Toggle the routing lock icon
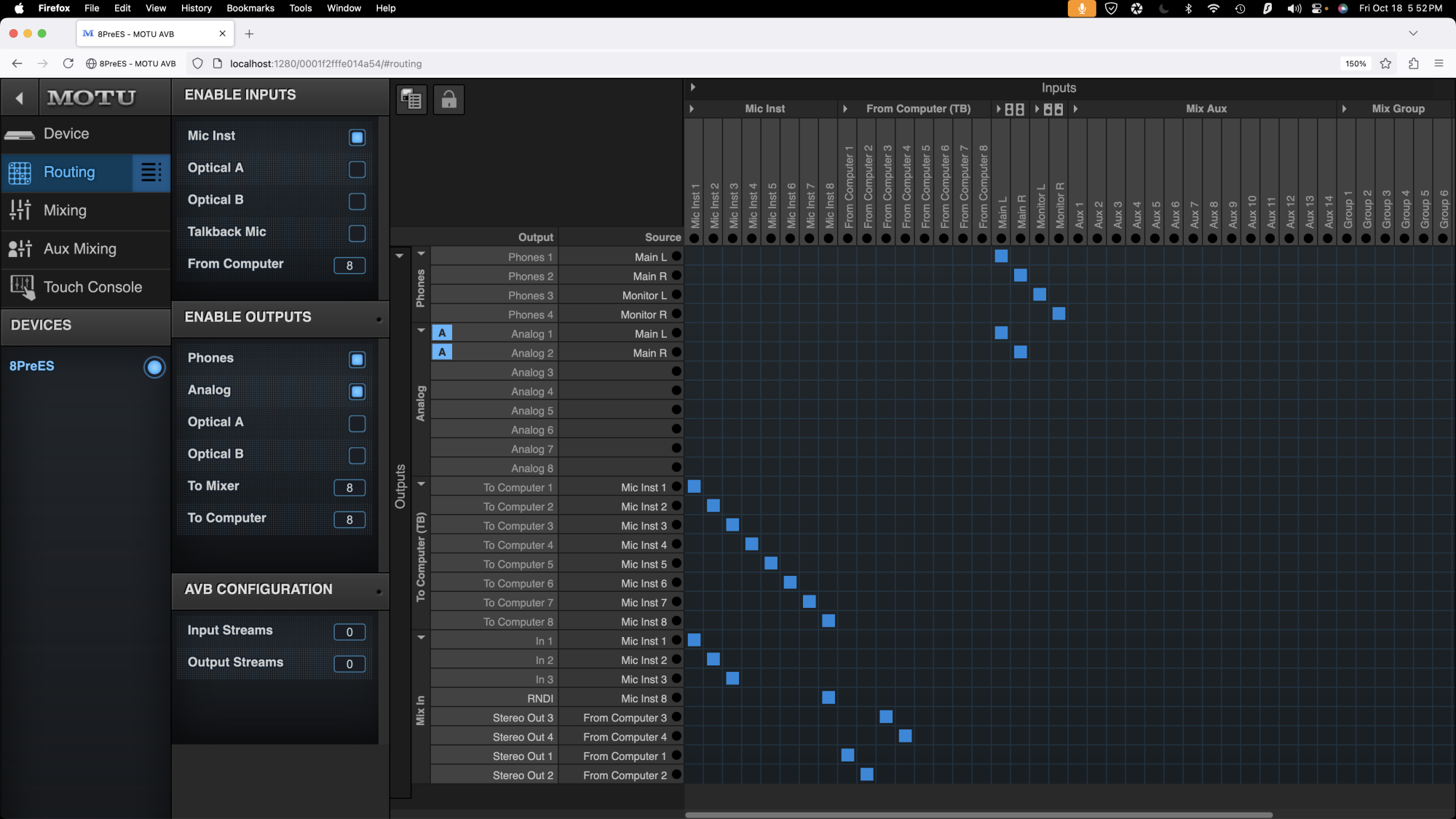 449,99
